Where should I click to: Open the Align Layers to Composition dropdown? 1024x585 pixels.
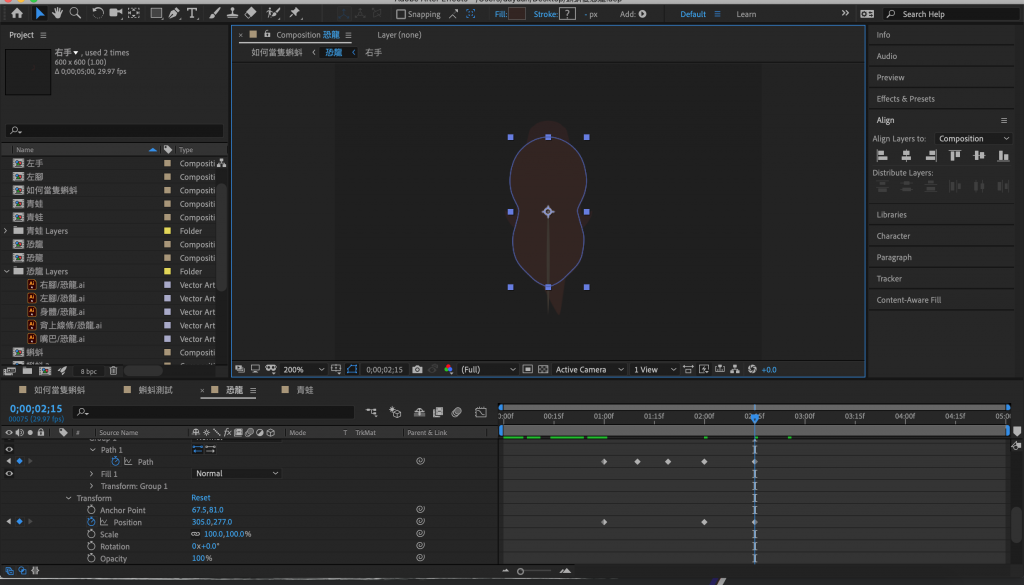click(x=974, y=139)
